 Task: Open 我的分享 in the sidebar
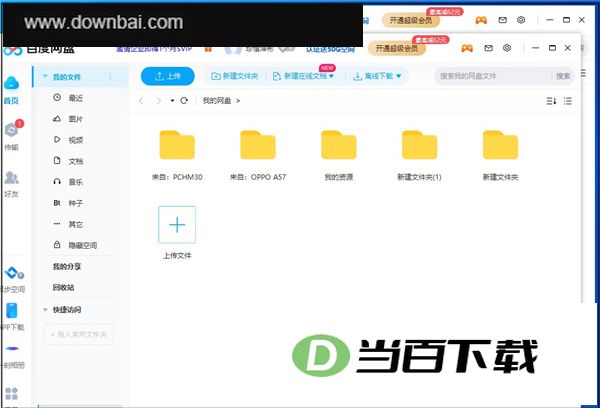[67, 267]
